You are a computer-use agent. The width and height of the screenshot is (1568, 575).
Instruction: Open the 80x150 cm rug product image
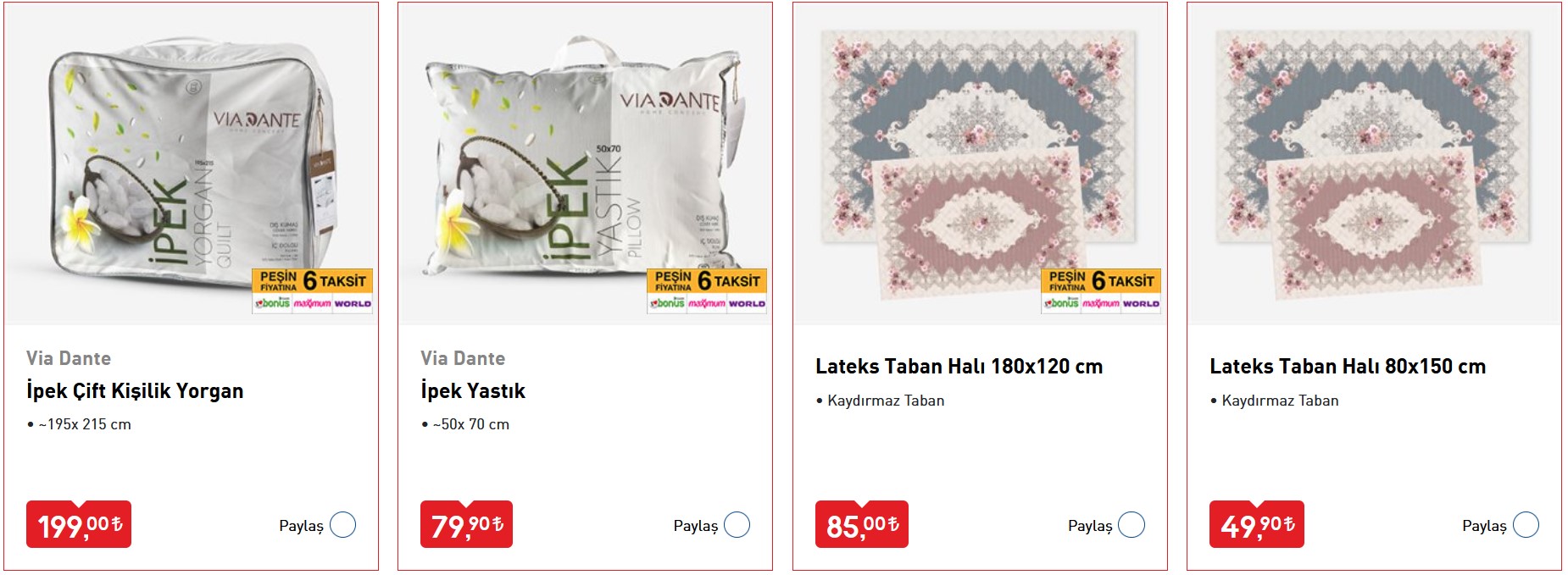pos(1374,164)
